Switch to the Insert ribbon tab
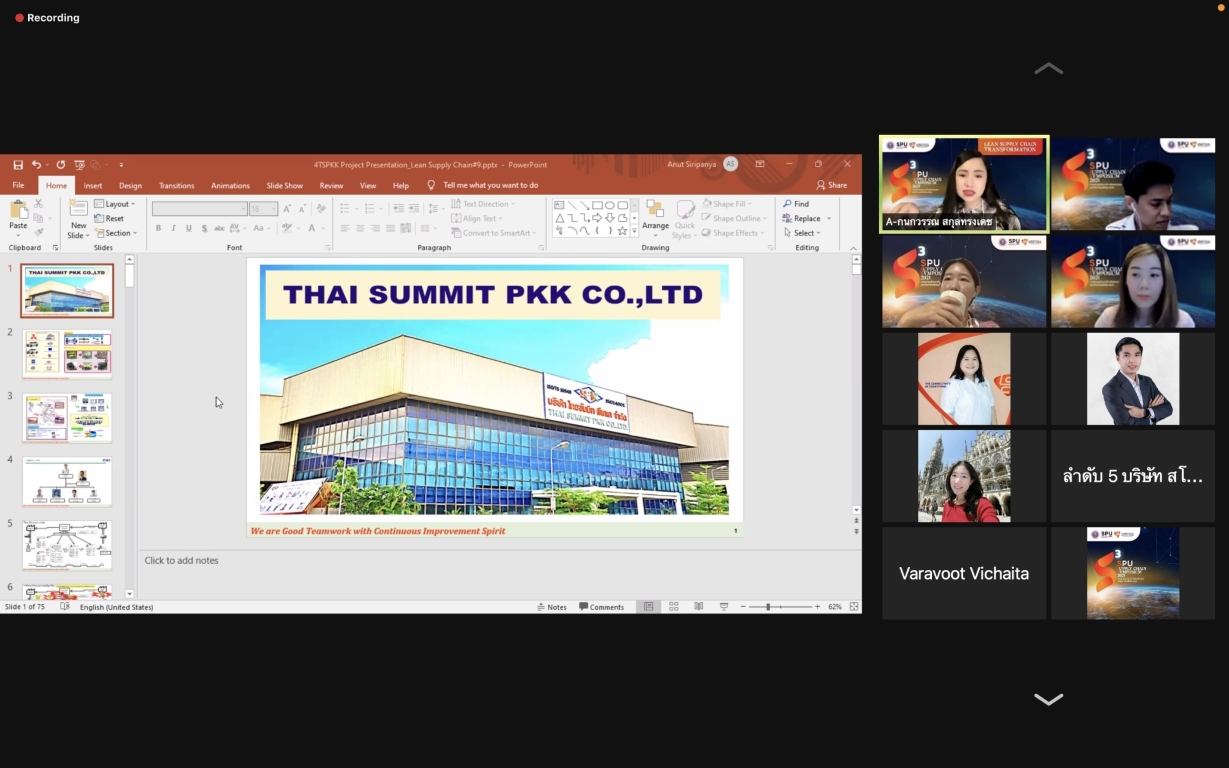This screenshot has height=768, width=1229. [93, 185]
